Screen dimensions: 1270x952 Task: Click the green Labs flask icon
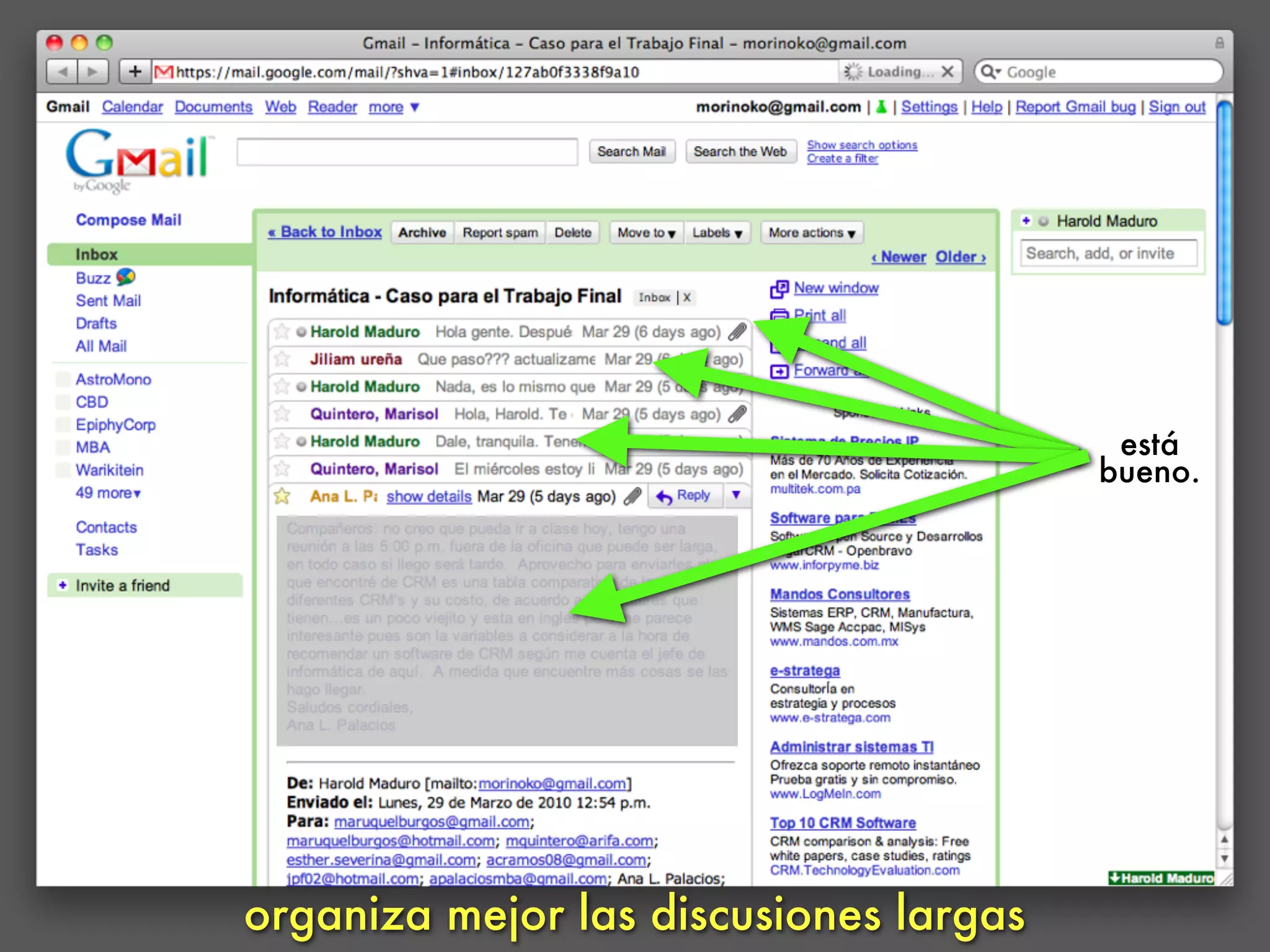[x=881, y=107]
